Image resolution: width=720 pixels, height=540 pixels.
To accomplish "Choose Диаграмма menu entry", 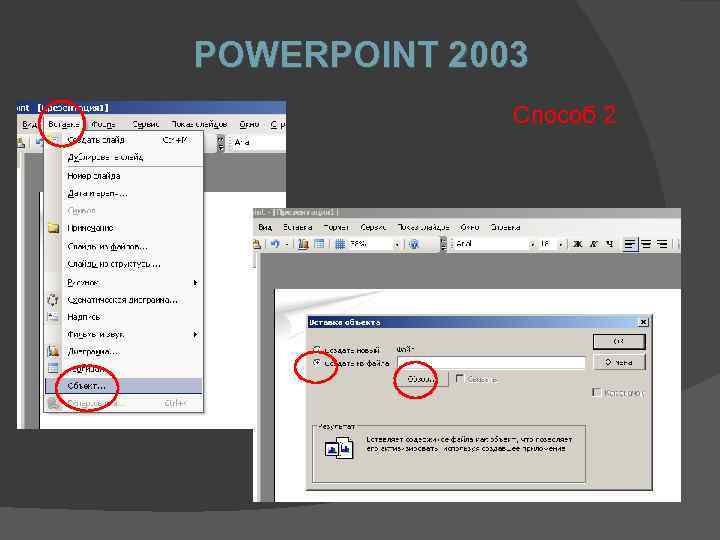I will (x=124, y=352).
